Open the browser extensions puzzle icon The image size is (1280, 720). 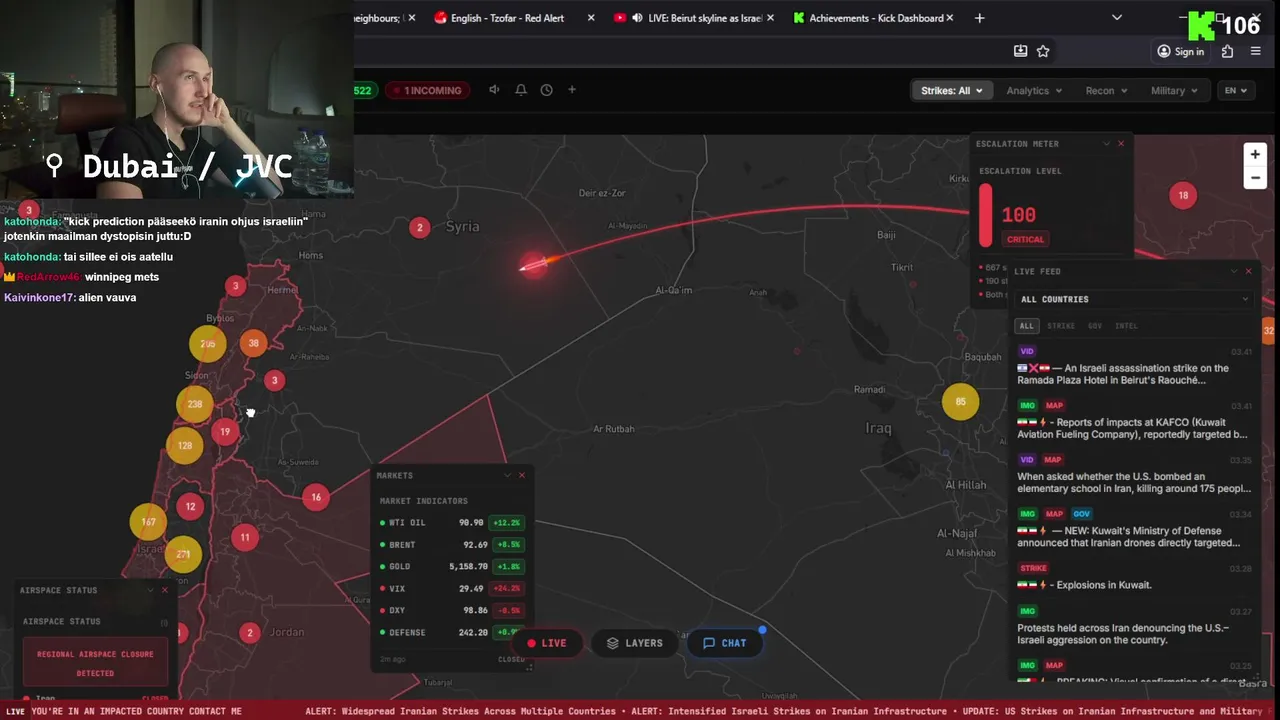pos(1228,51)
